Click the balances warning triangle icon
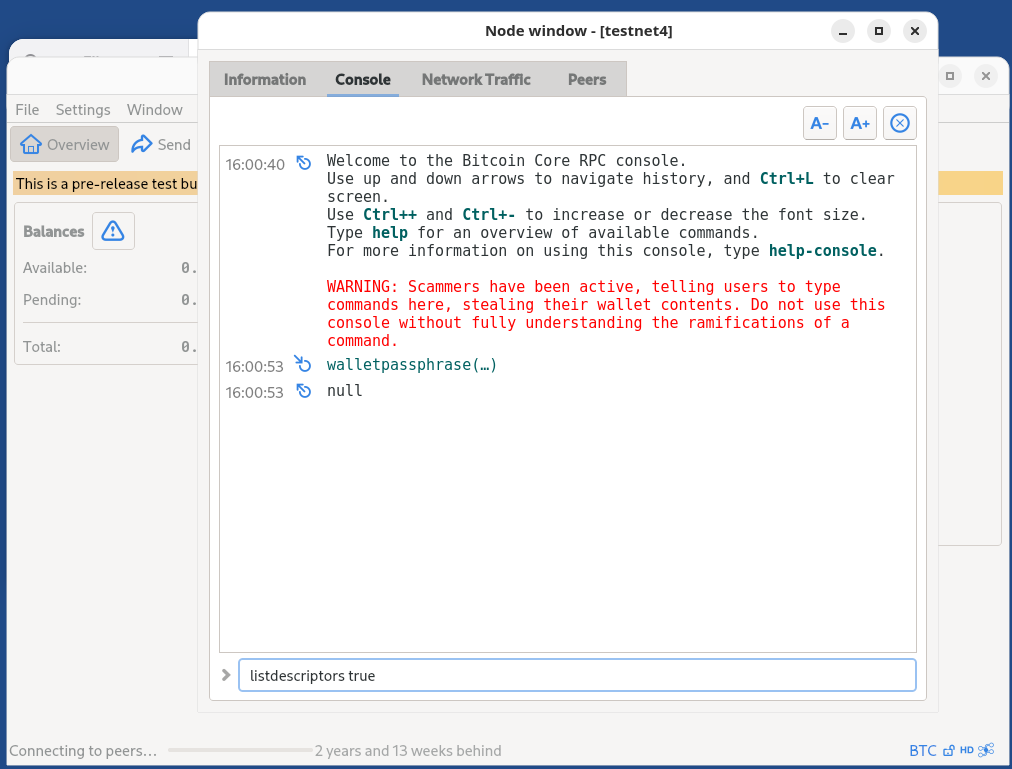The height and width of the screenshot is (769, 1012). point(113,231)
